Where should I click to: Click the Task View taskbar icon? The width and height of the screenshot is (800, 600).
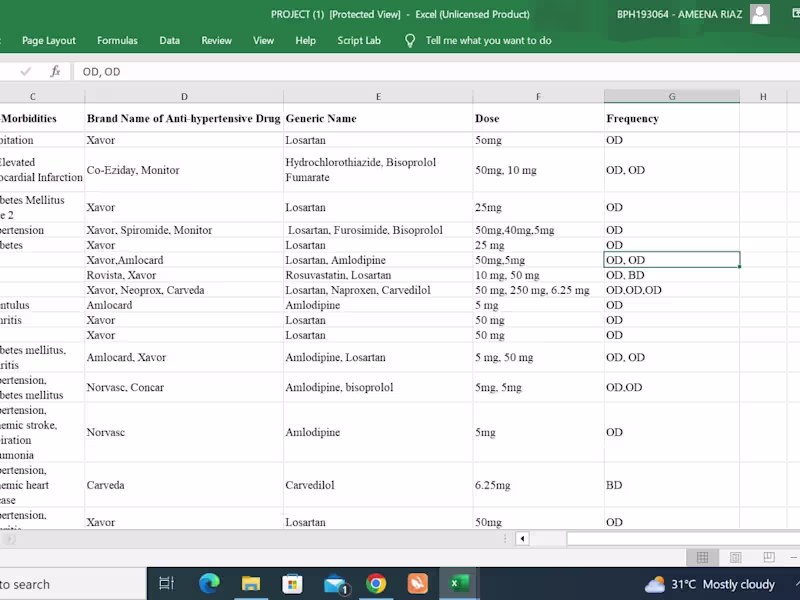tap(167, 584)
